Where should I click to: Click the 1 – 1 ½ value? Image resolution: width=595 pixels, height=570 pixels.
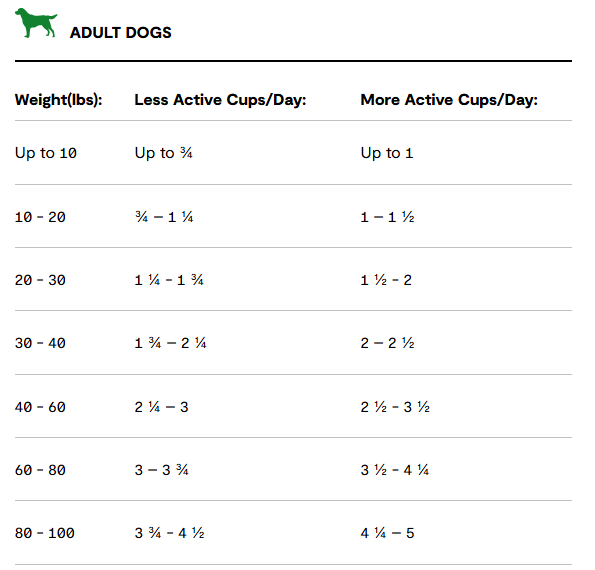click(387, 217)
